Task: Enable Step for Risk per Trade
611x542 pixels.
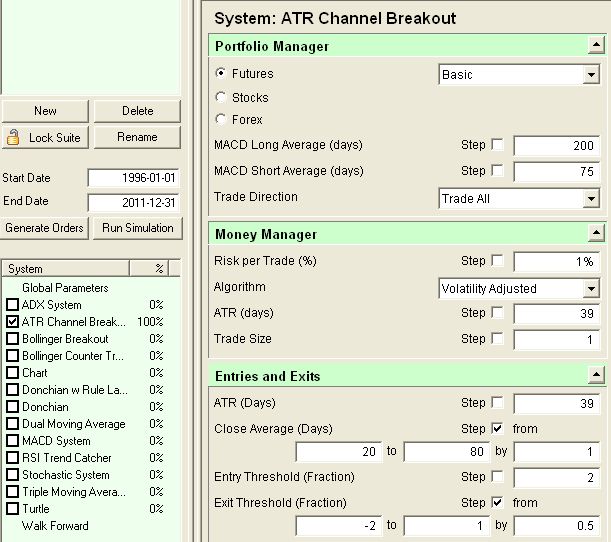Action: click(x=497, y=260)
